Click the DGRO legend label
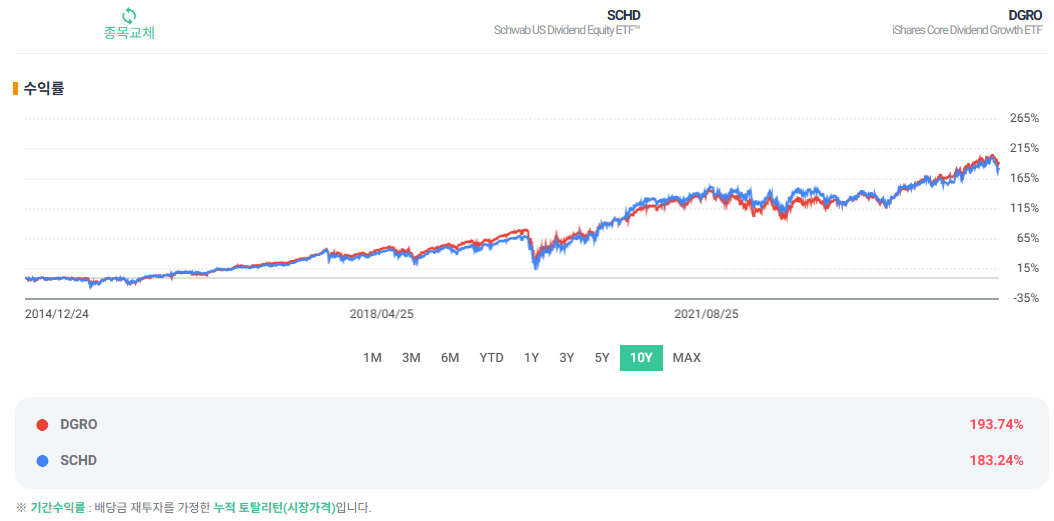 [79, 425]
